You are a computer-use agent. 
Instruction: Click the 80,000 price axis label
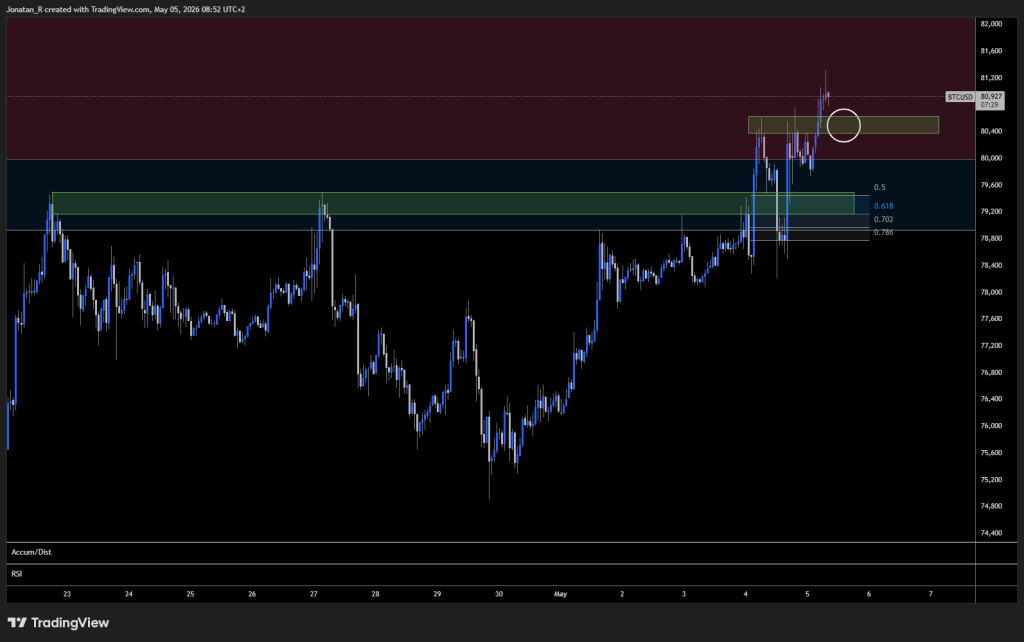(991, 158)
